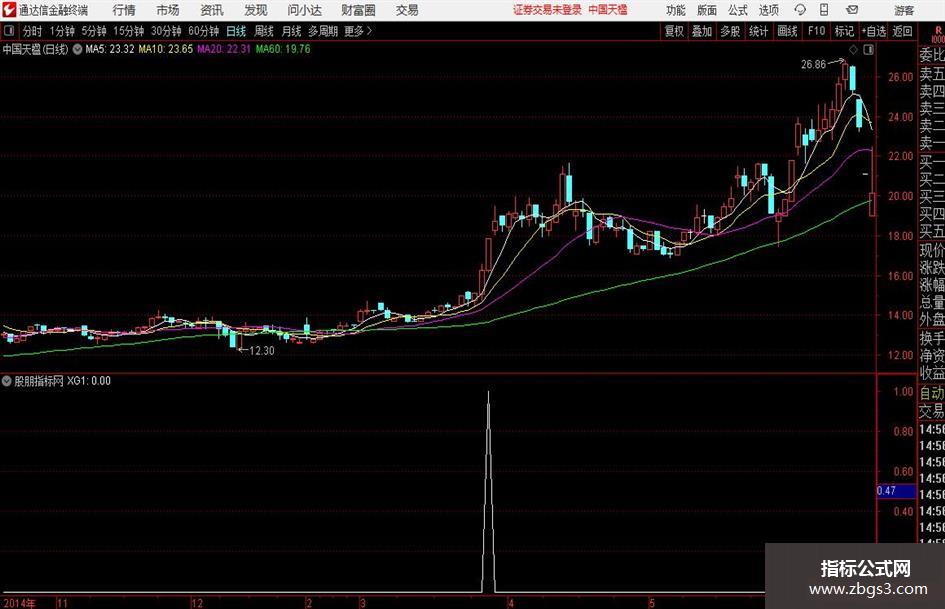Expand the 中国天楹 MA indicator dropdown arrow
This screenshot has width=945, height=609.
coord(77,49)
